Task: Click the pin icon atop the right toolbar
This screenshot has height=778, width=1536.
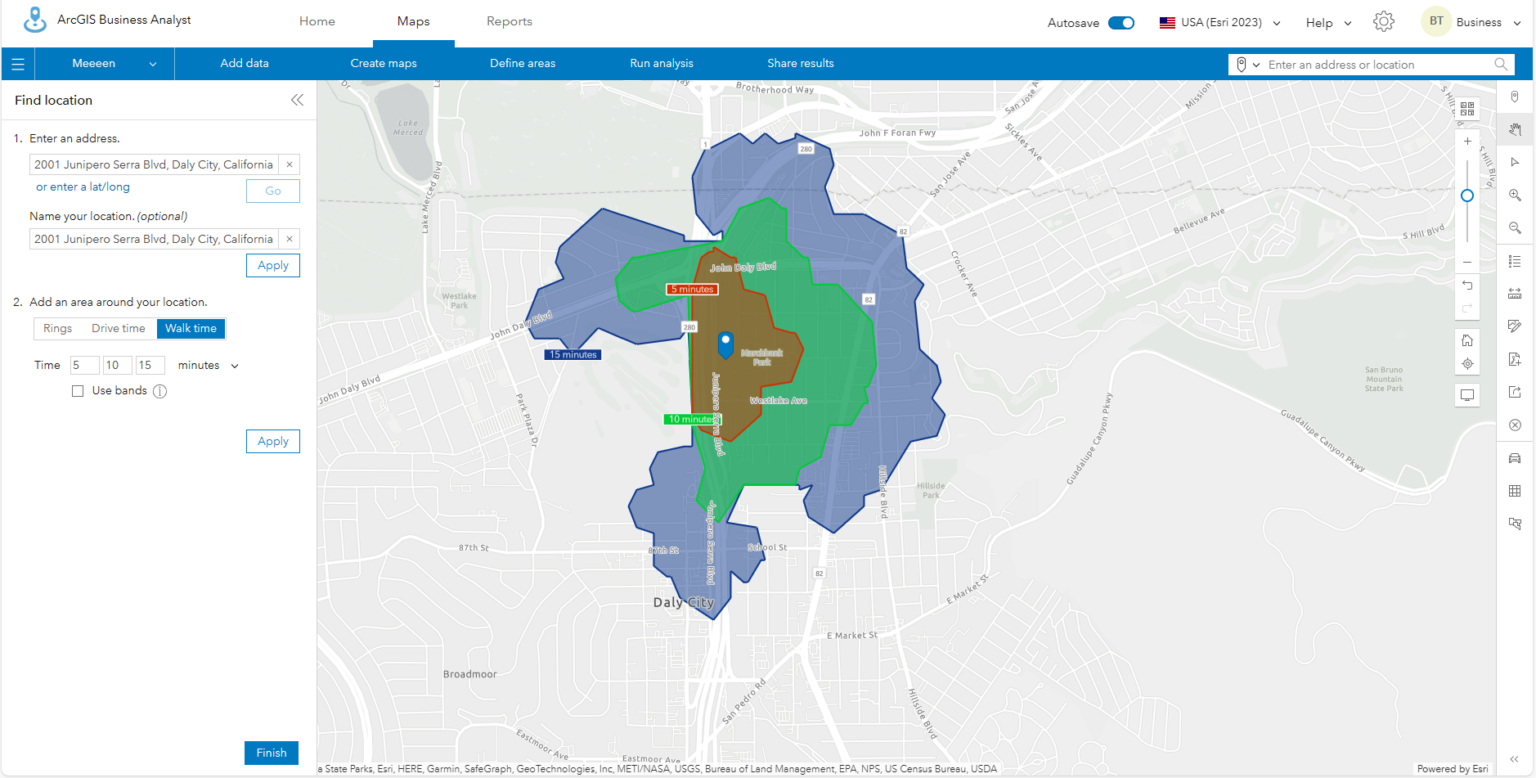Action: [1515, 96]
